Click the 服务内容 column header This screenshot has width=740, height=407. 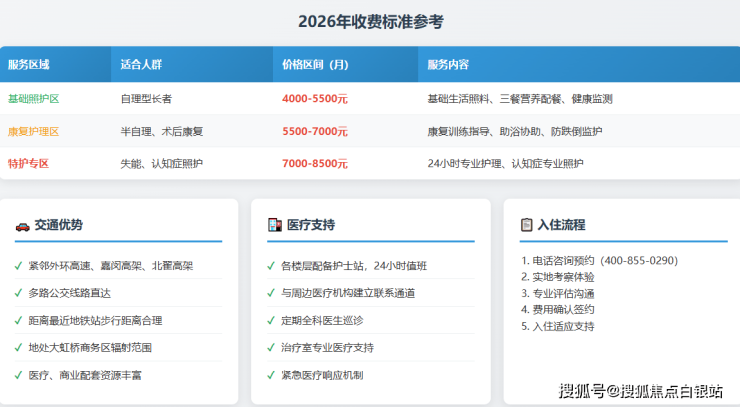[x=447, y=65]
